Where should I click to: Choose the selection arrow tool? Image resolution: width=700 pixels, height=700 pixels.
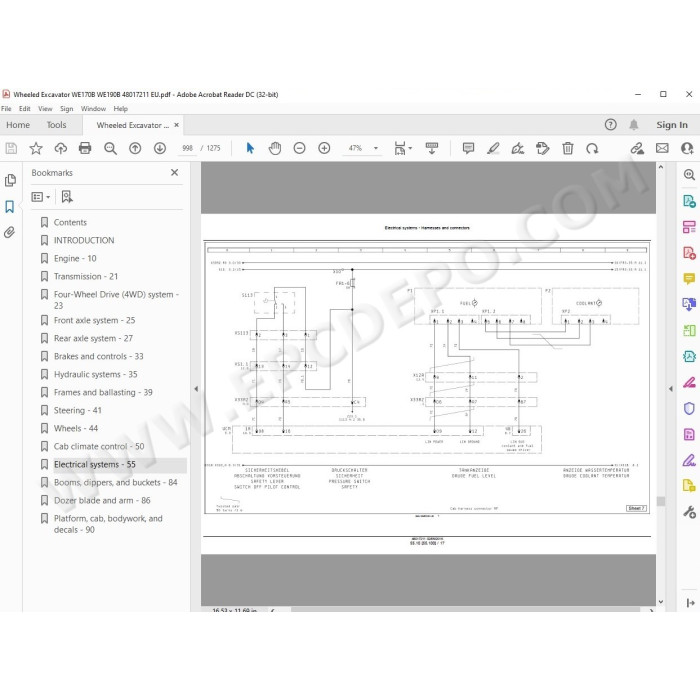coord(250,148)
